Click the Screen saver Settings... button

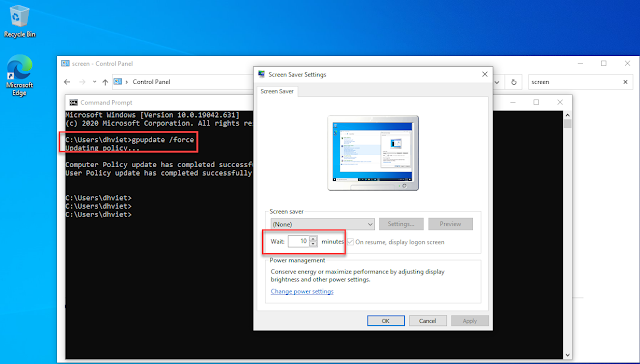pyautogui.click(x=401, y=224)
